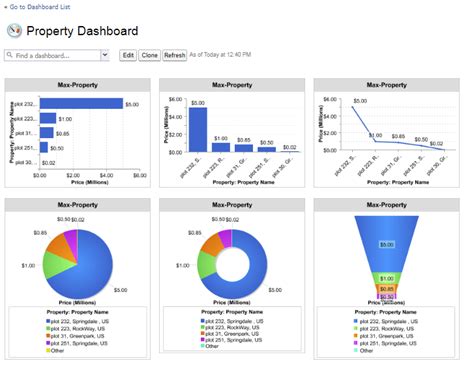Click the search magnifier icon in the finder
The height and width of the screenshot is (376, 474).
[10, 55]
